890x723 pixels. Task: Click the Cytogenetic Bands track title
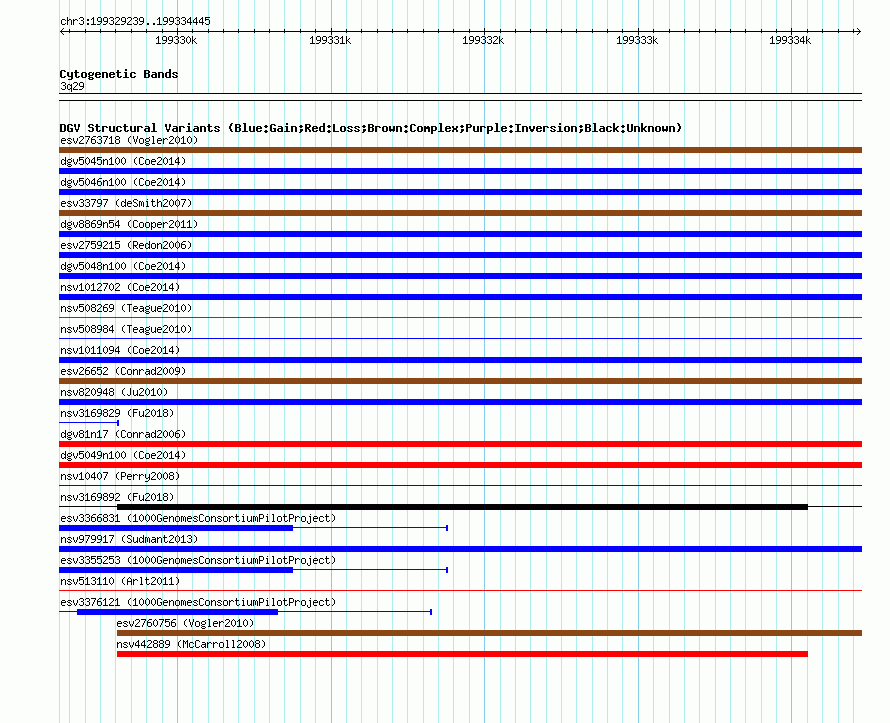click(x=119, y=74)
